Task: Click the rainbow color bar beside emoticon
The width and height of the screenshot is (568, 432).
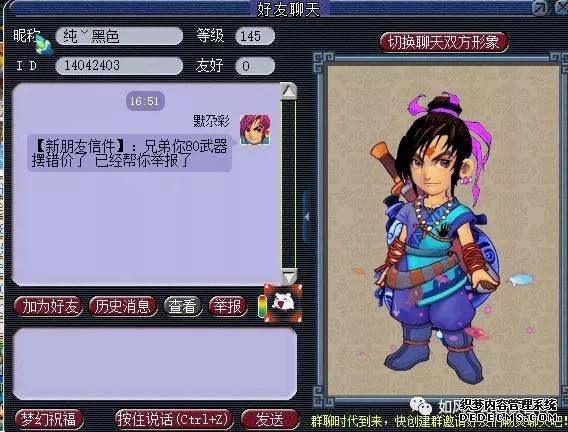Action: 262,306
